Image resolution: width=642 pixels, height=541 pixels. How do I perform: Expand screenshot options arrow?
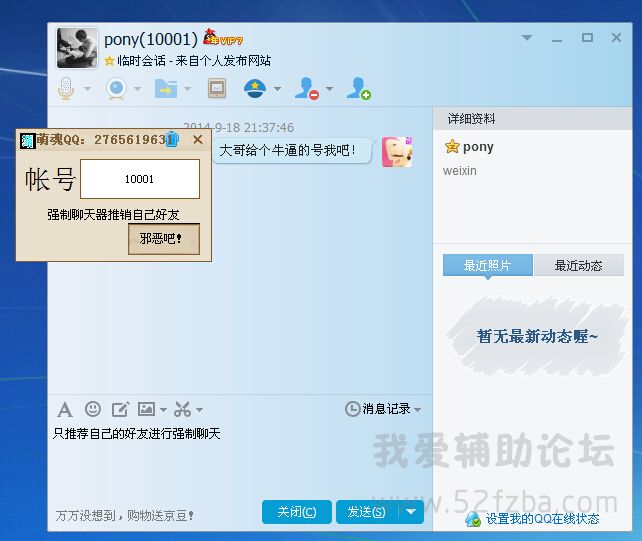pos(199,410)
